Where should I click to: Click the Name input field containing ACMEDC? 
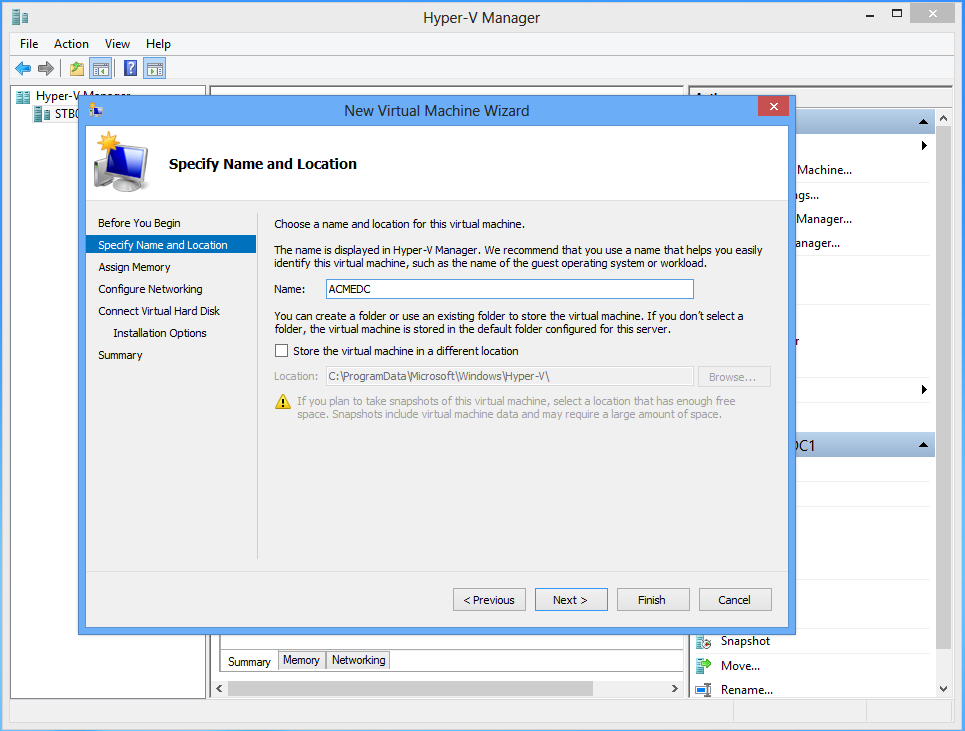(x=510, y=289)
